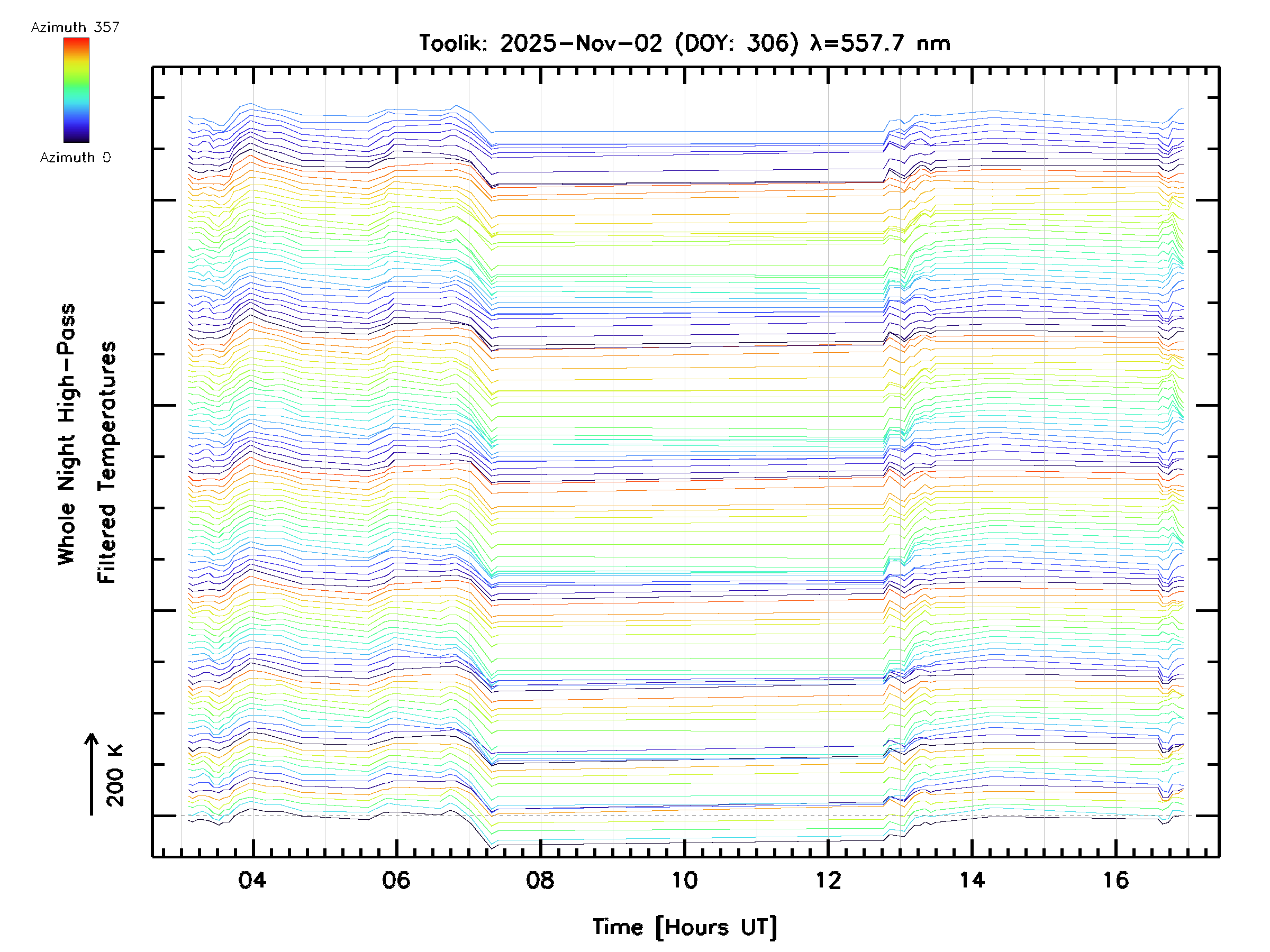
Task: Click the azimuth rainbow color bar
Action: coord(76,90)
